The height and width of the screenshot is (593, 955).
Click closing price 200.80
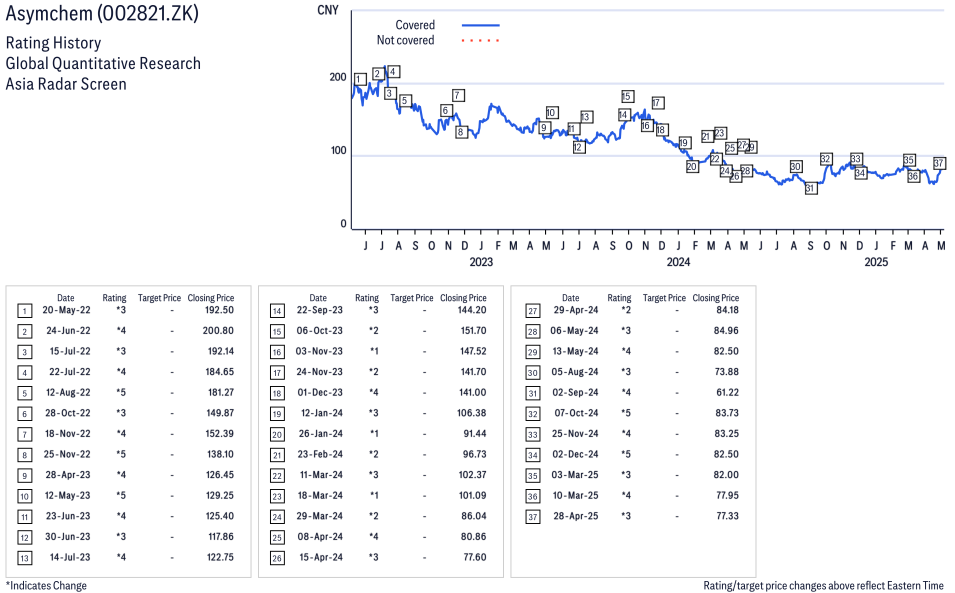point(218,331)
